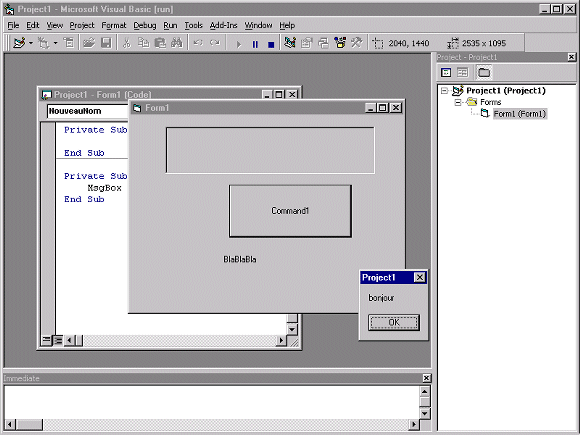The height and width of the screenshot is (435, 580).
Task: Select the Forms folder in project tree
Action: pos(490,102)
